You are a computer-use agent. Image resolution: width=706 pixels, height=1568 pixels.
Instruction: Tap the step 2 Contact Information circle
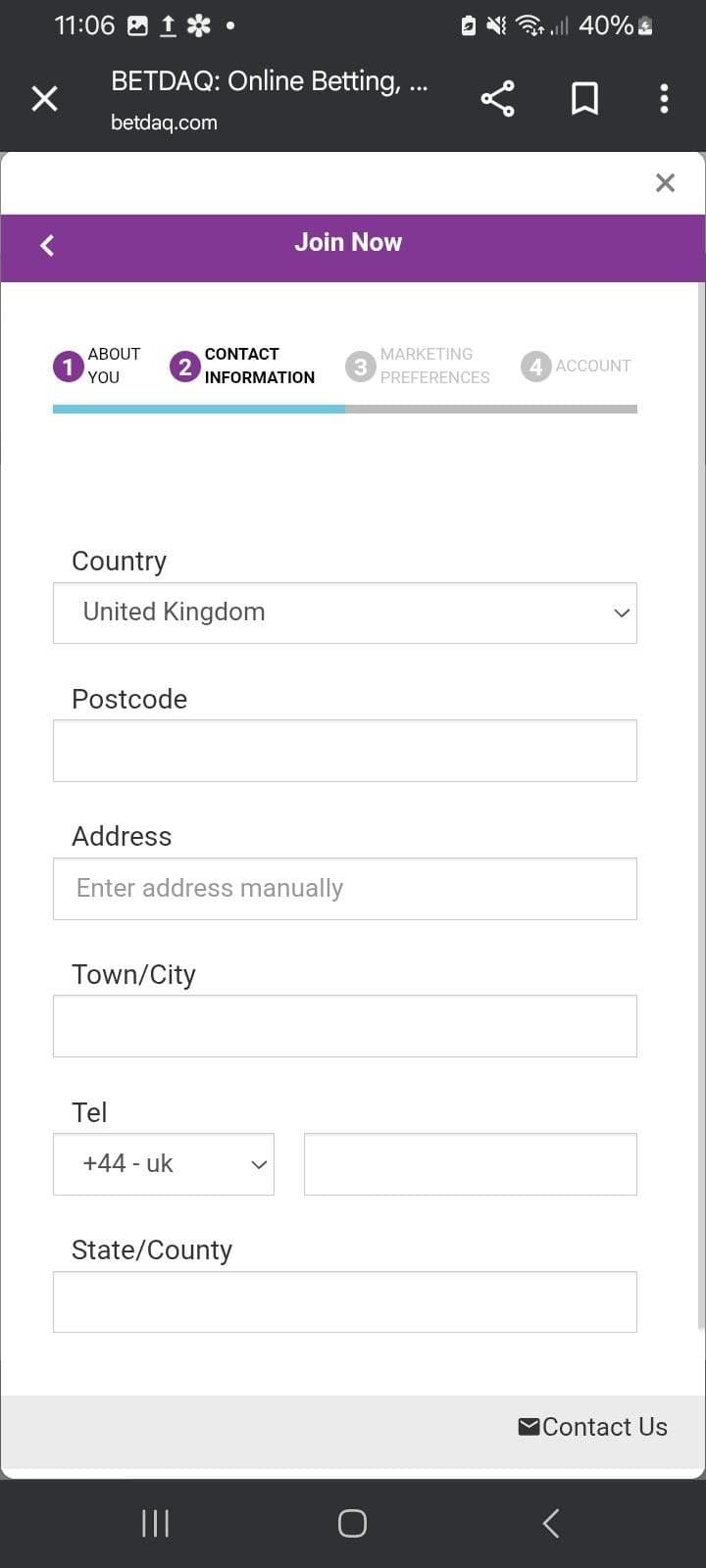click(x=185, y=367)
